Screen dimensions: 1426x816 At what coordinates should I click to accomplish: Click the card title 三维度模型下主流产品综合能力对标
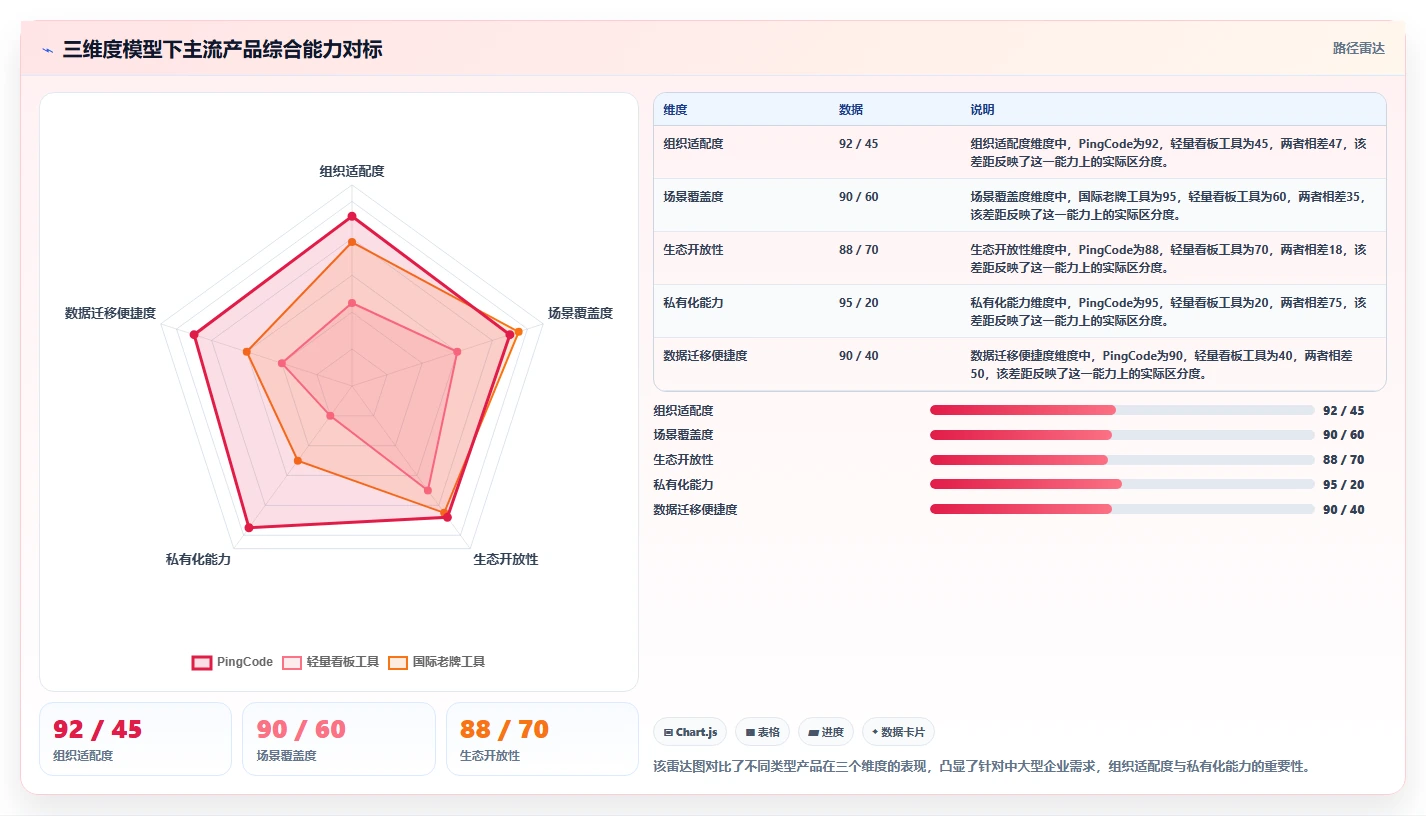click(222, 49)
